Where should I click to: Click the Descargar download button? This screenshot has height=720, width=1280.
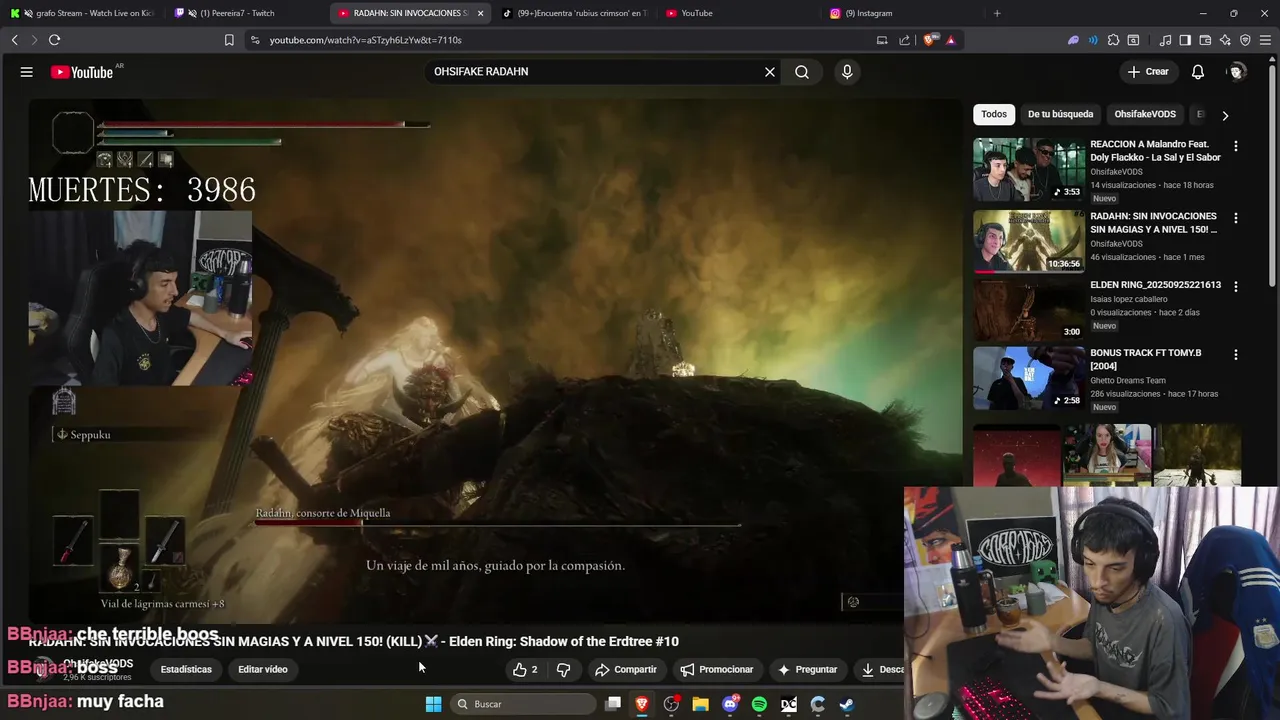(880, 670)
